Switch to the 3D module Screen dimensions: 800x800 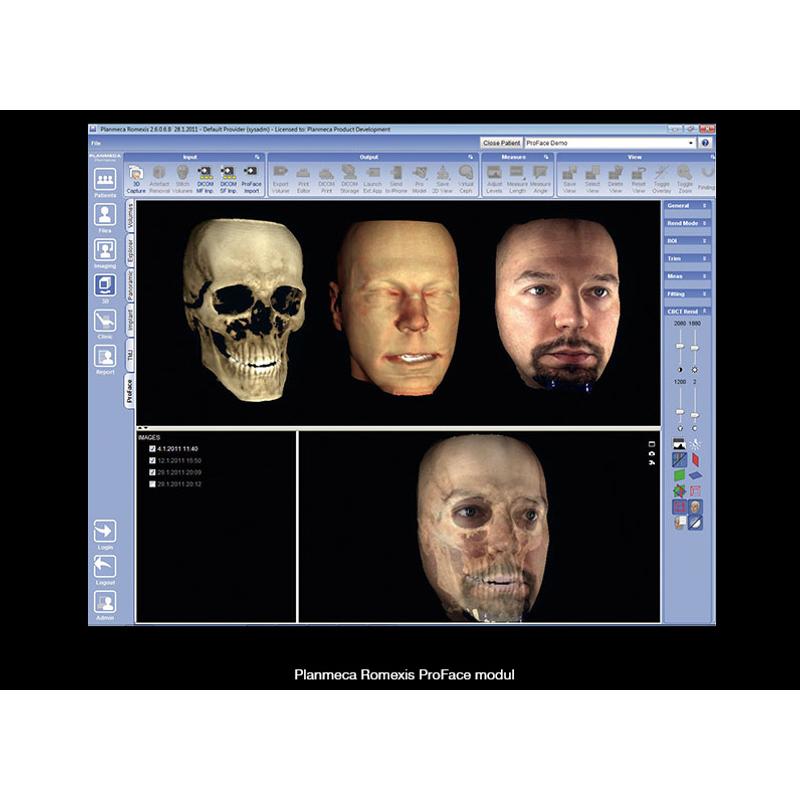click(105, 286)
